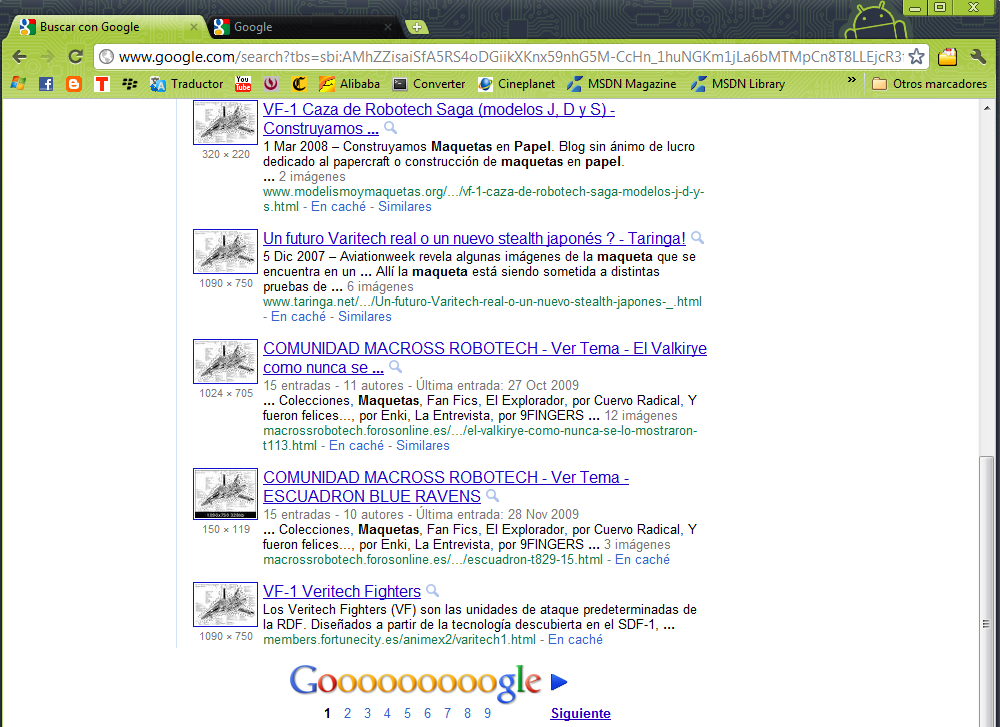
Task: Open the Taringa Varitech stealth result
Action: (474, 239)
